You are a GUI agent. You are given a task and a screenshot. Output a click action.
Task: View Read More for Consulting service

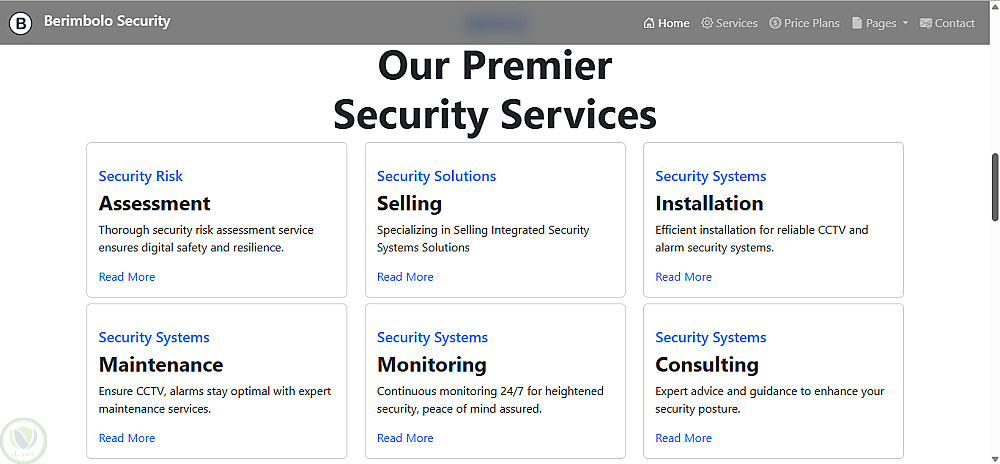[x=683, y=438]
